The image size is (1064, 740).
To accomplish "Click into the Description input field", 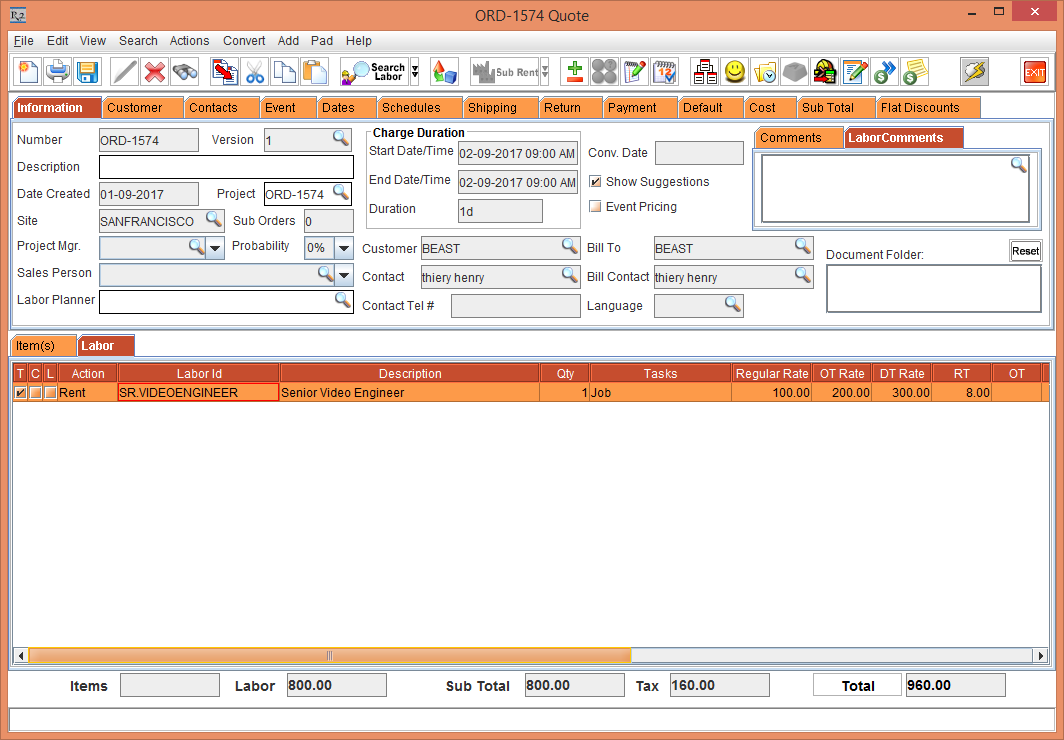I will [226, 167].
